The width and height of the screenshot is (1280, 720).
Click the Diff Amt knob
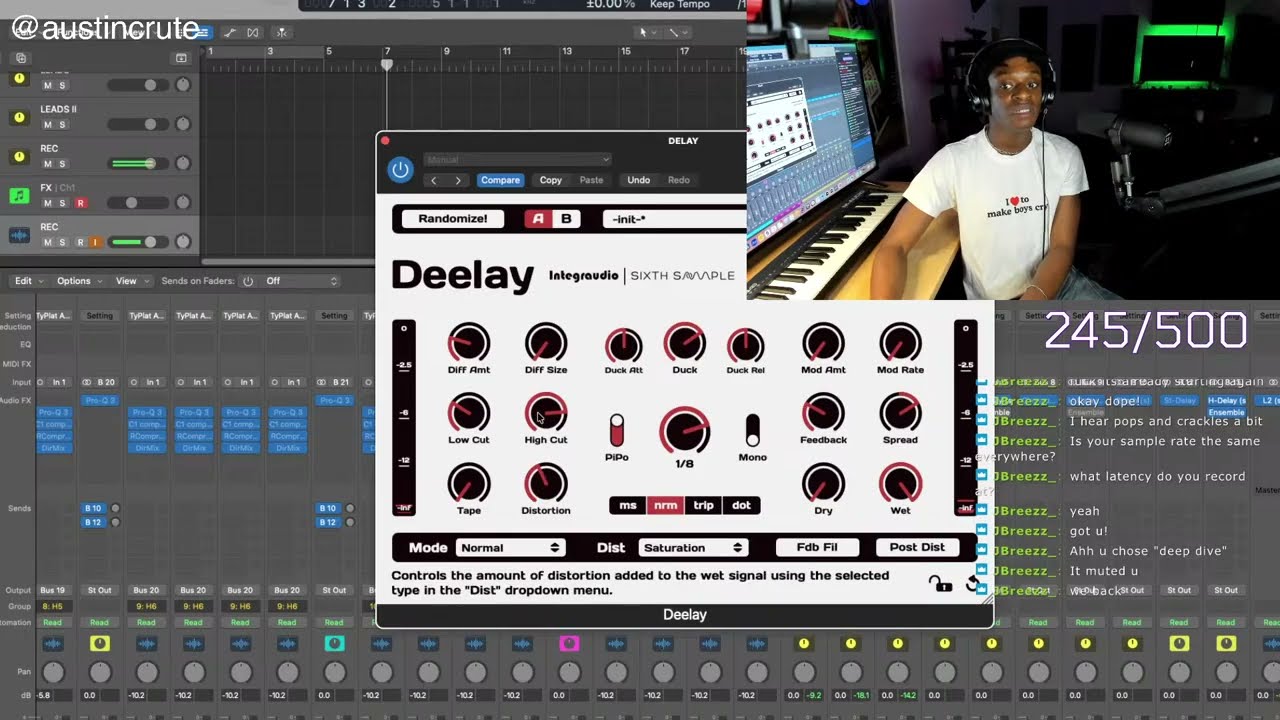(468, 343)
